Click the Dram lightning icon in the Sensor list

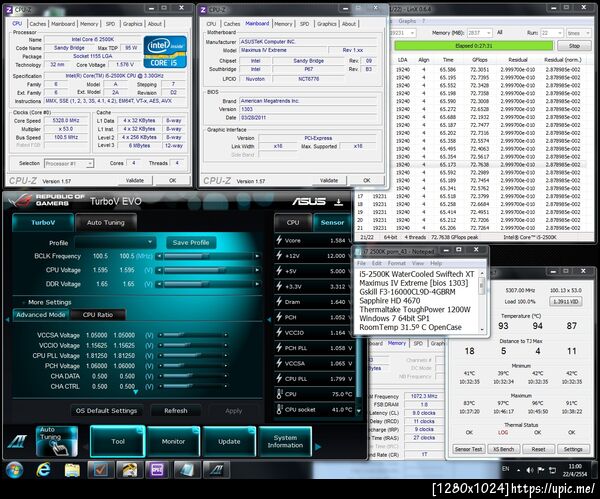coord(279,302)
